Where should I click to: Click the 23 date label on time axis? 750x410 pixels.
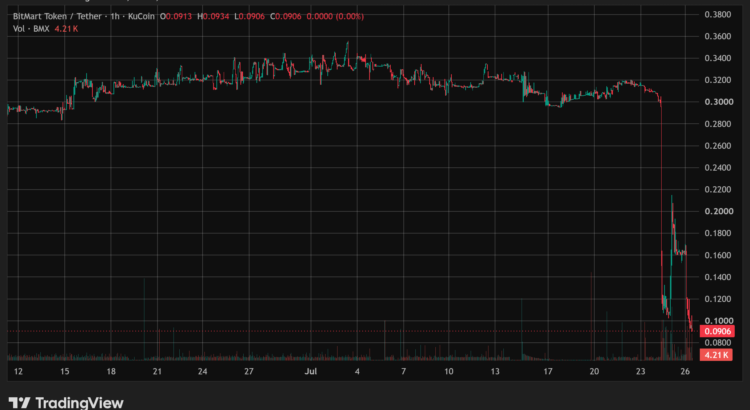click(x=640, y=371)
